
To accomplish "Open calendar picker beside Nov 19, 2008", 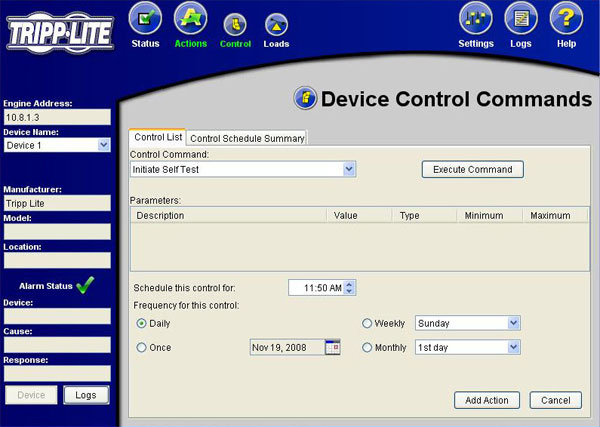I will [x=333, y=347].
